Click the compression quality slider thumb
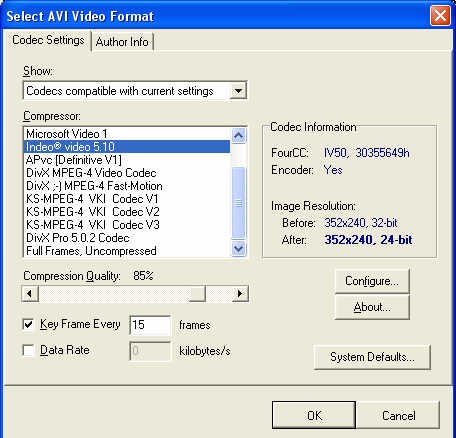The image size is (456, 438). [x=197, y=294]
